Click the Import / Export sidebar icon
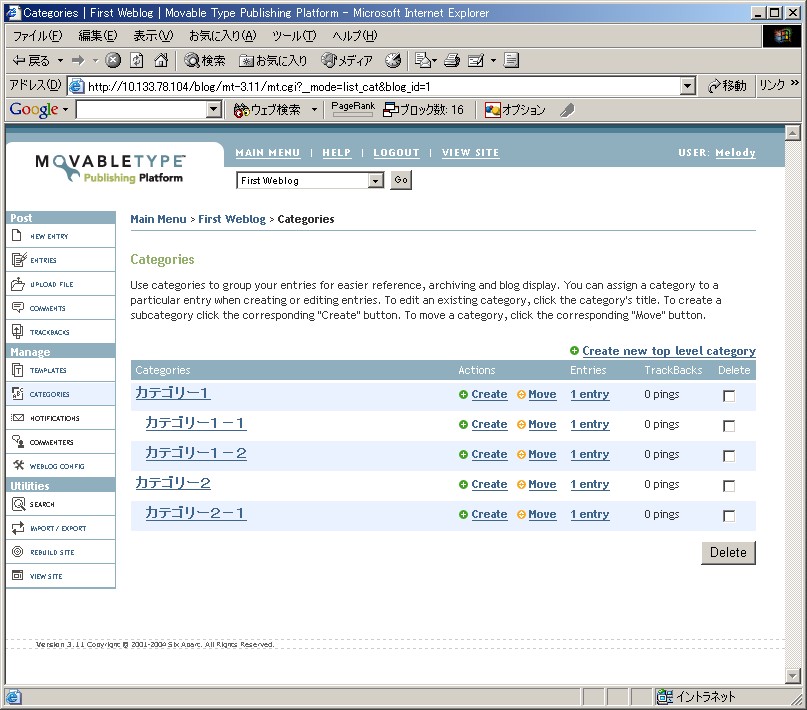 pos(18,528)
